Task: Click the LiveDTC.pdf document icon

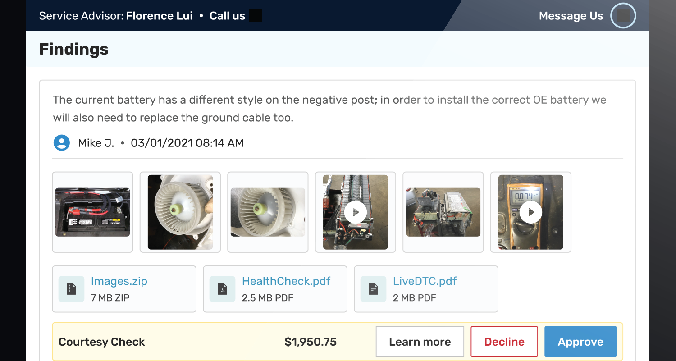Action: tap(373, 289)
